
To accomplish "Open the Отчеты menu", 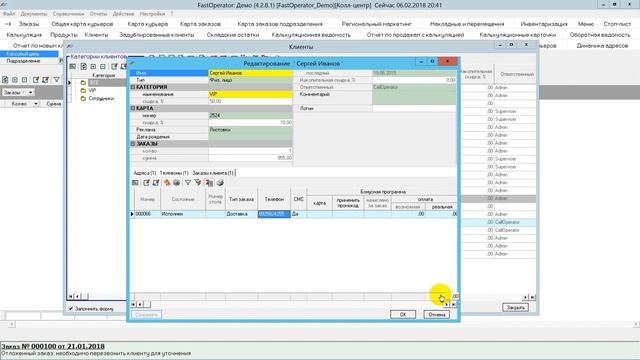I will (98, 14).
